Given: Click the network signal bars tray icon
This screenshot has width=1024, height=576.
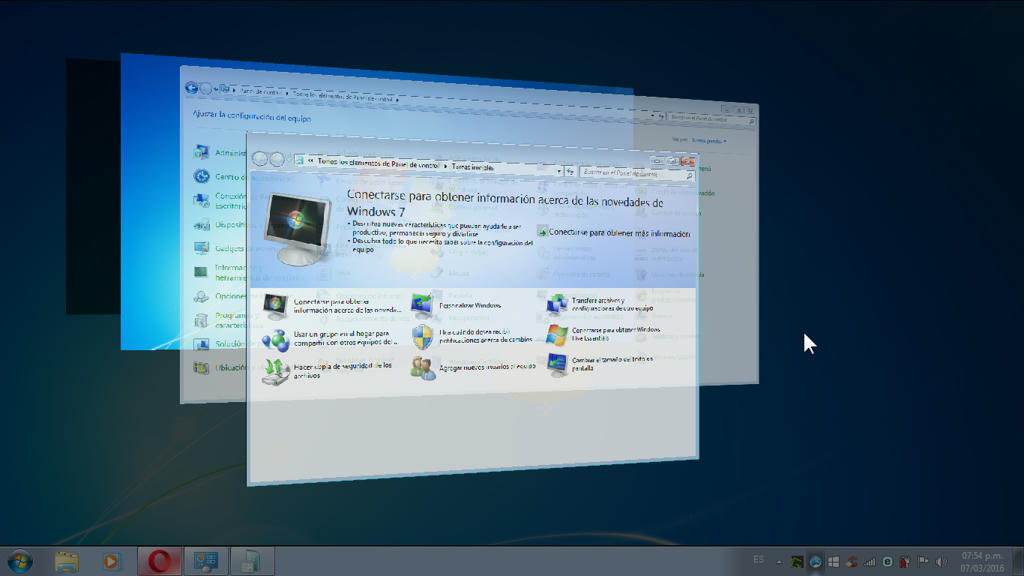Looking at the screenshot, I should 869,562.
